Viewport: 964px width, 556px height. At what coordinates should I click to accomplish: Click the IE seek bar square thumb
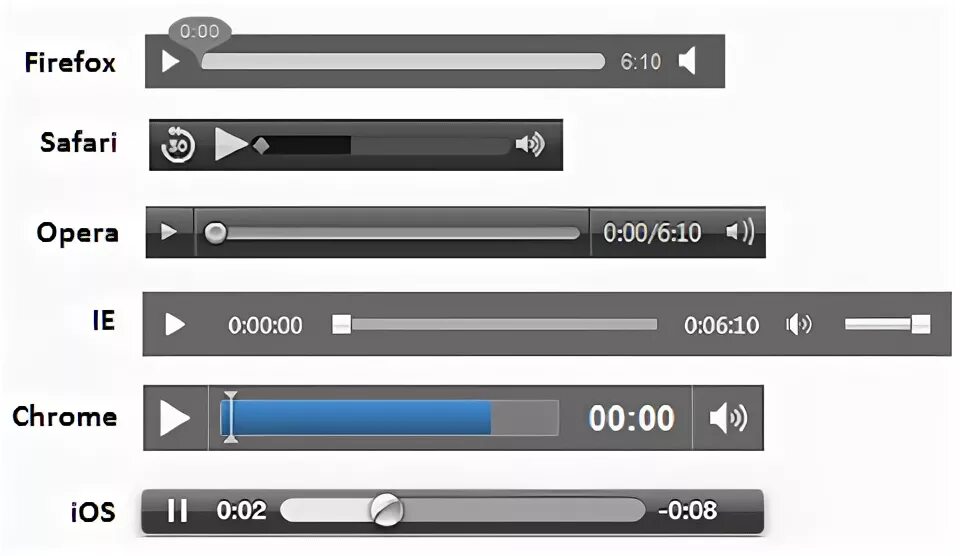coord(342,324)
